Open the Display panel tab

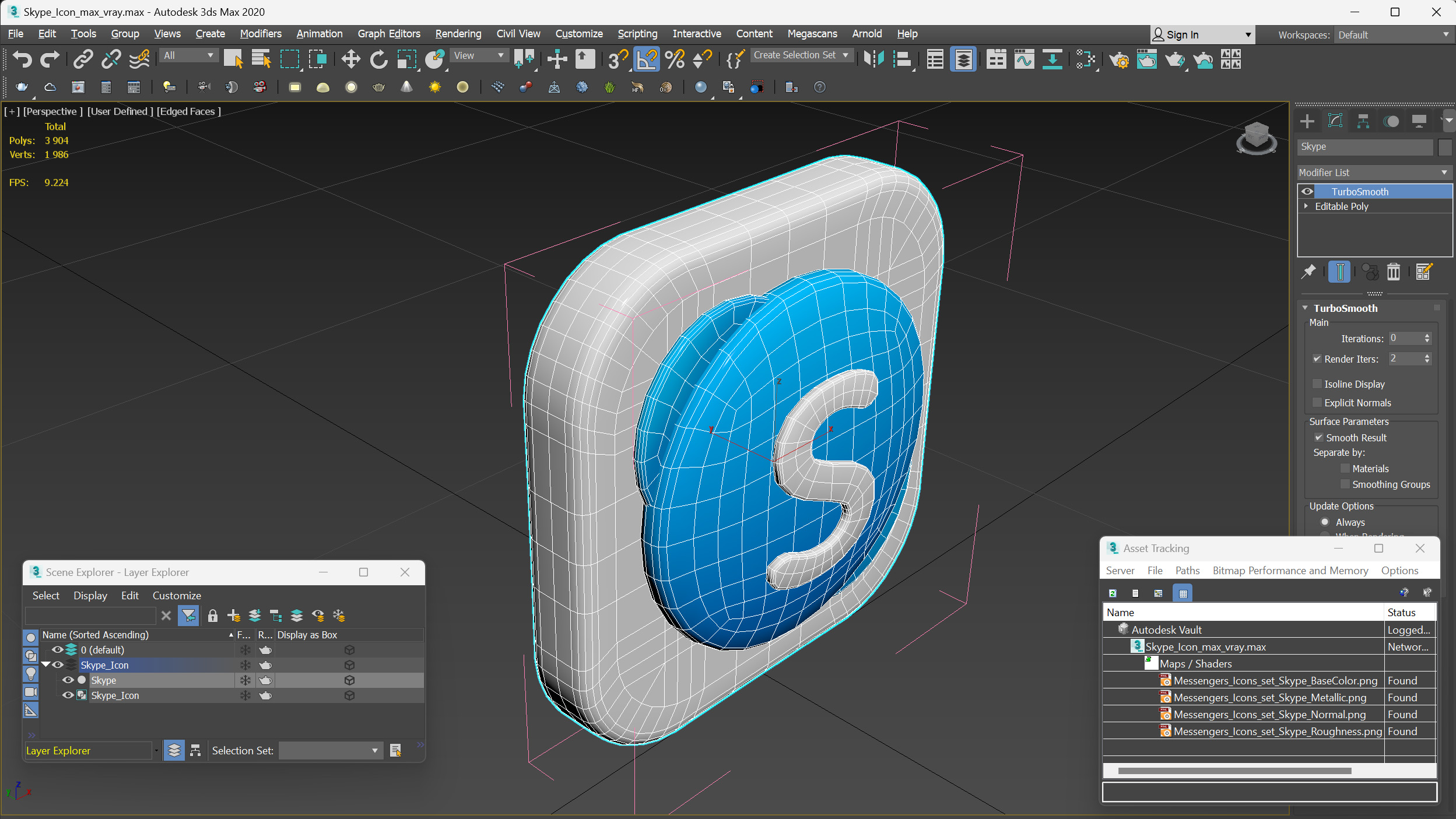coord(1419,121)
